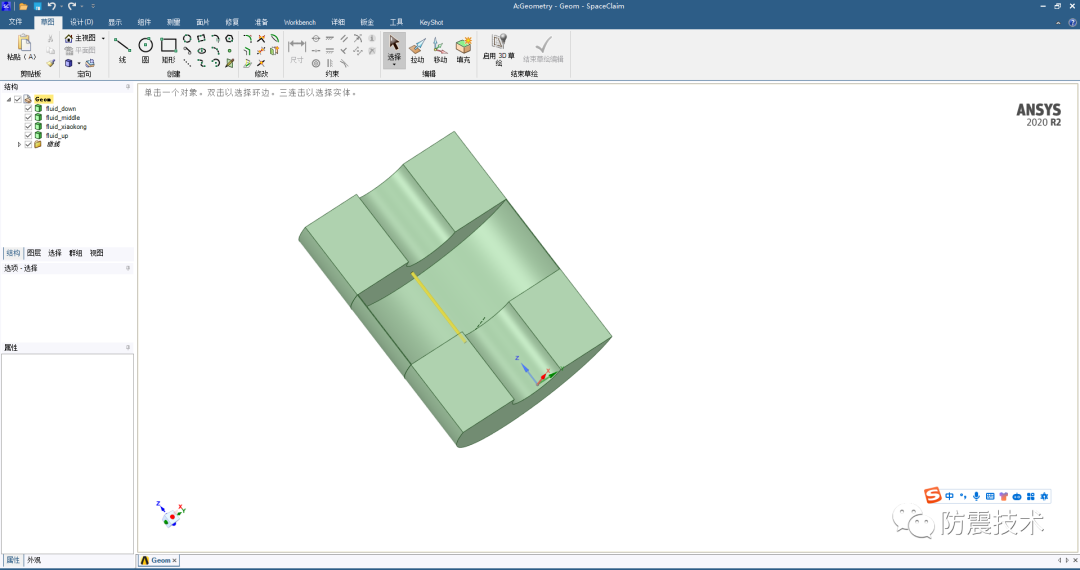Open the Undo history dropdown arrow
The height and width of the screenshot is (570, 1080).
coord(61,6)
